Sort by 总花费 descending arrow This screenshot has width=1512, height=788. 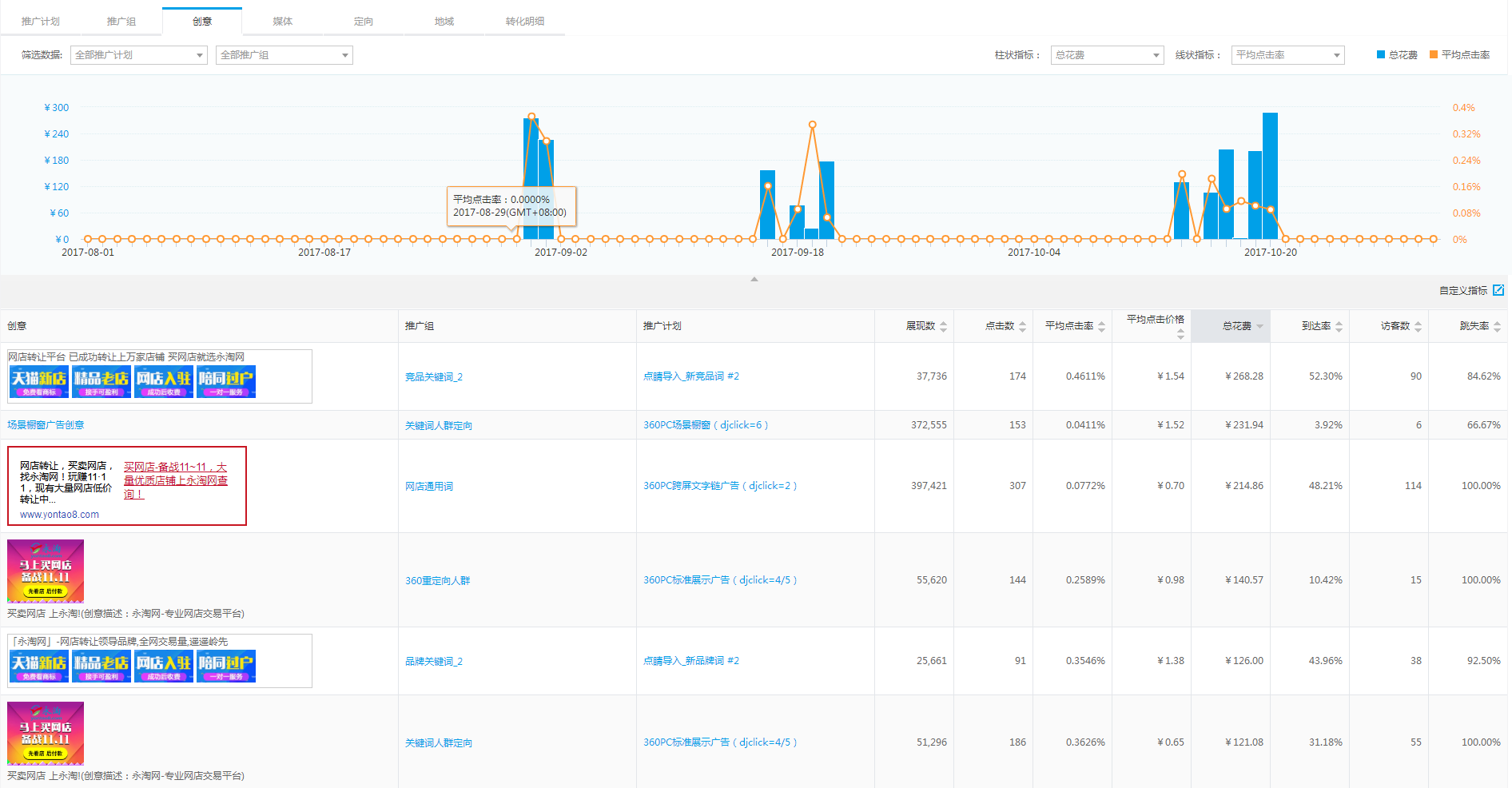(x=1259, y=326)
